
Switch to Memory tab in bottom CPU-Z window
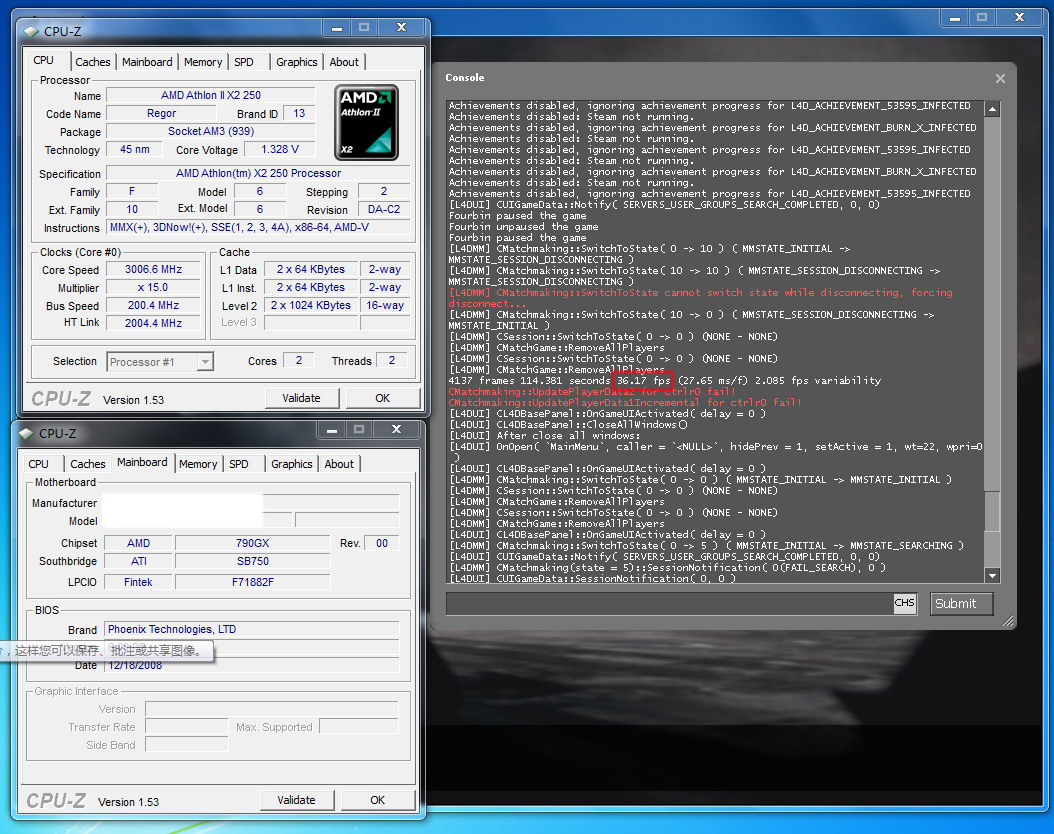click(198, 464)
